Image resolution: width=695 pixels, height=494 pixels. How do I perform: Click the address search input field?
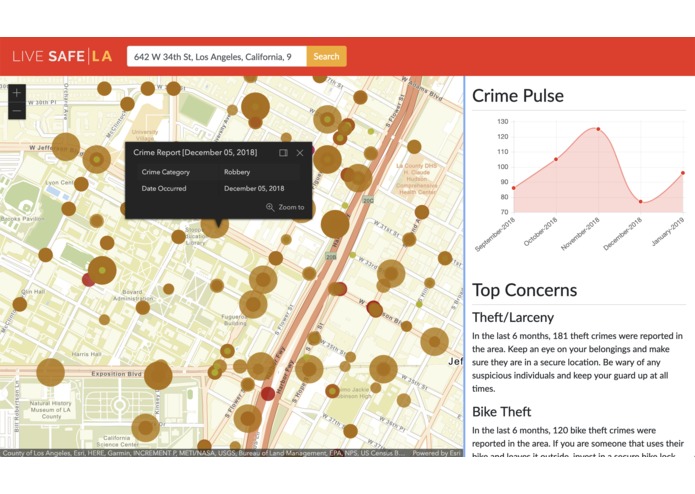tap(217, 56)
